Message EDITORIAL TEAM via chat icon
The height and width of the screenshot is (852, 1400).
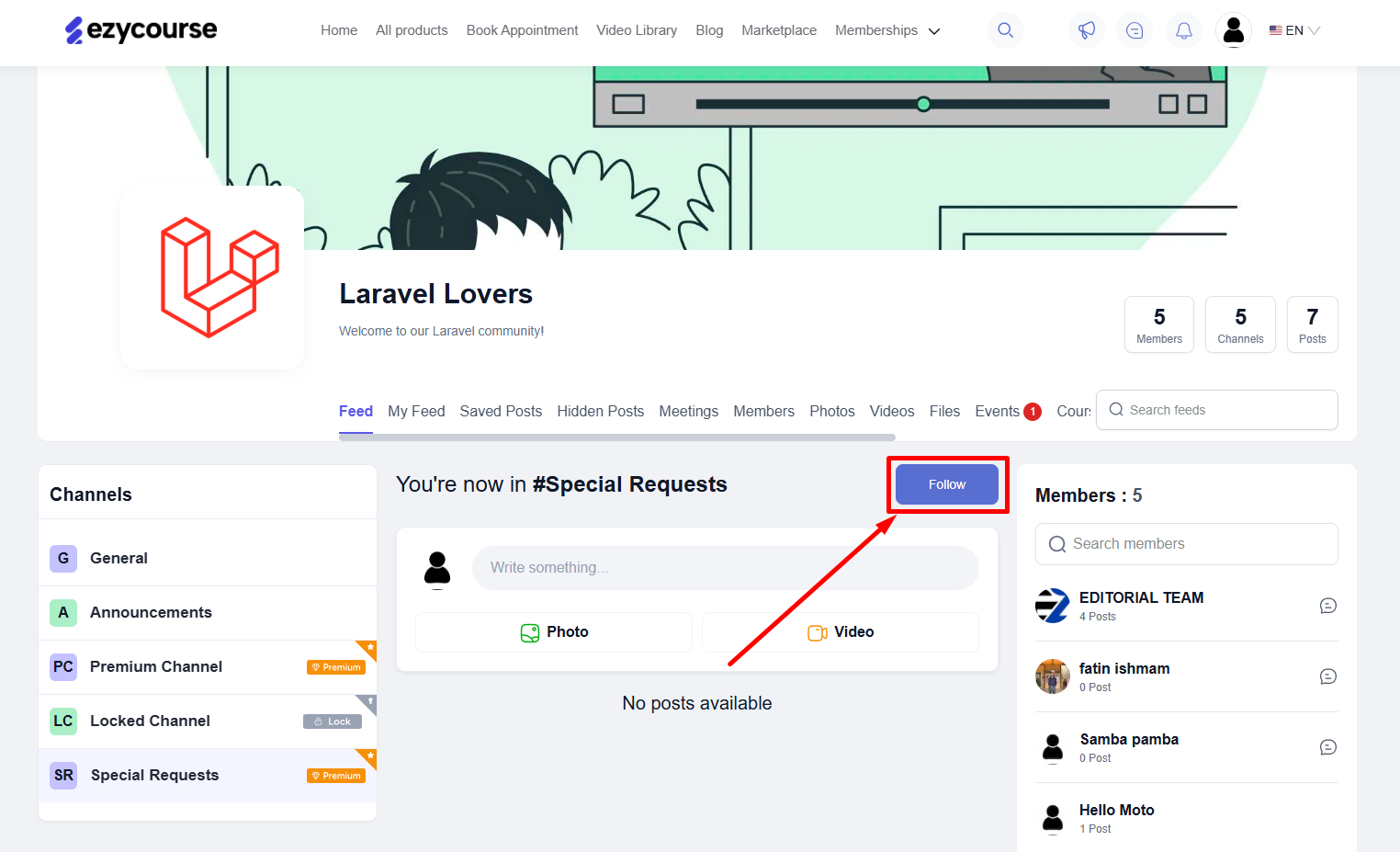1327,606
